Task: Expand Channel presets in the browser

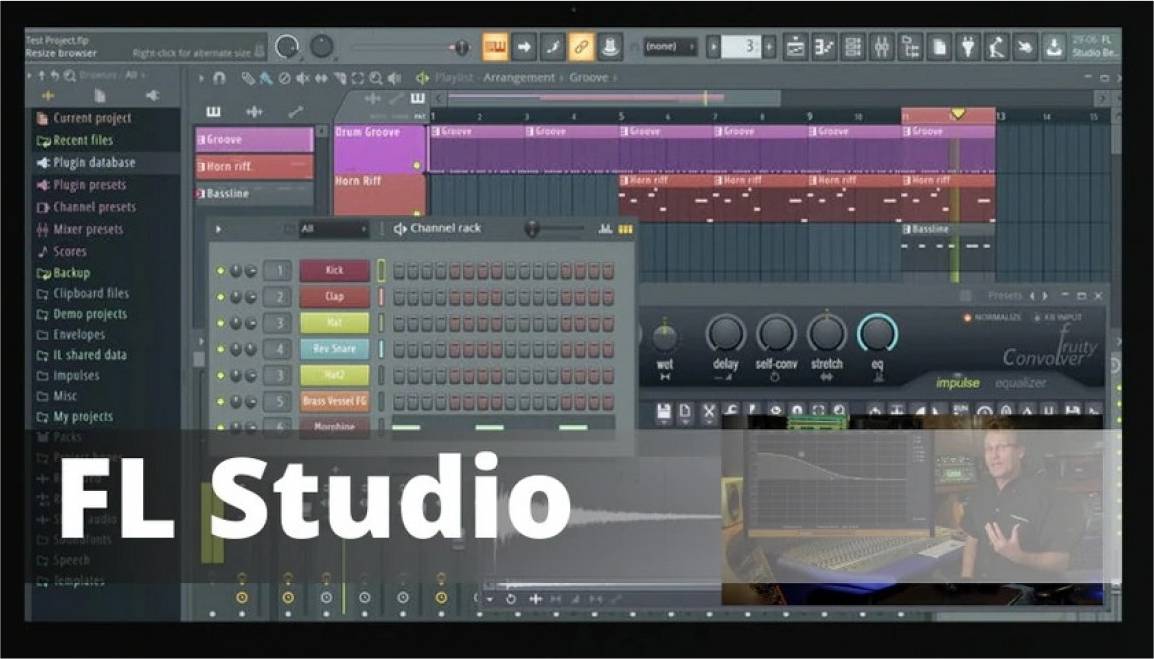Action: tap(94, 207)
